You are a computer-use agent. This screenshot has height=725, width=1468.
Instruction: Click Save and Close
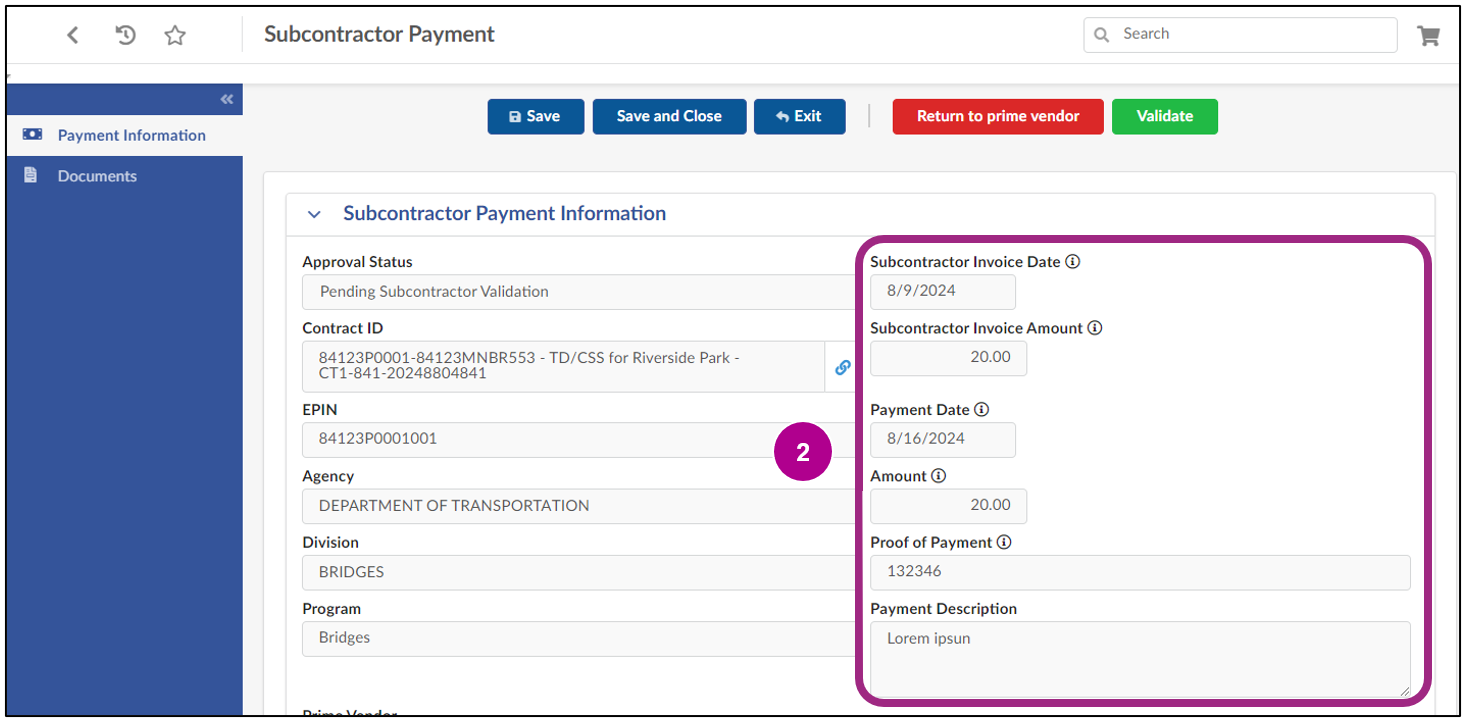click(668, 116)
